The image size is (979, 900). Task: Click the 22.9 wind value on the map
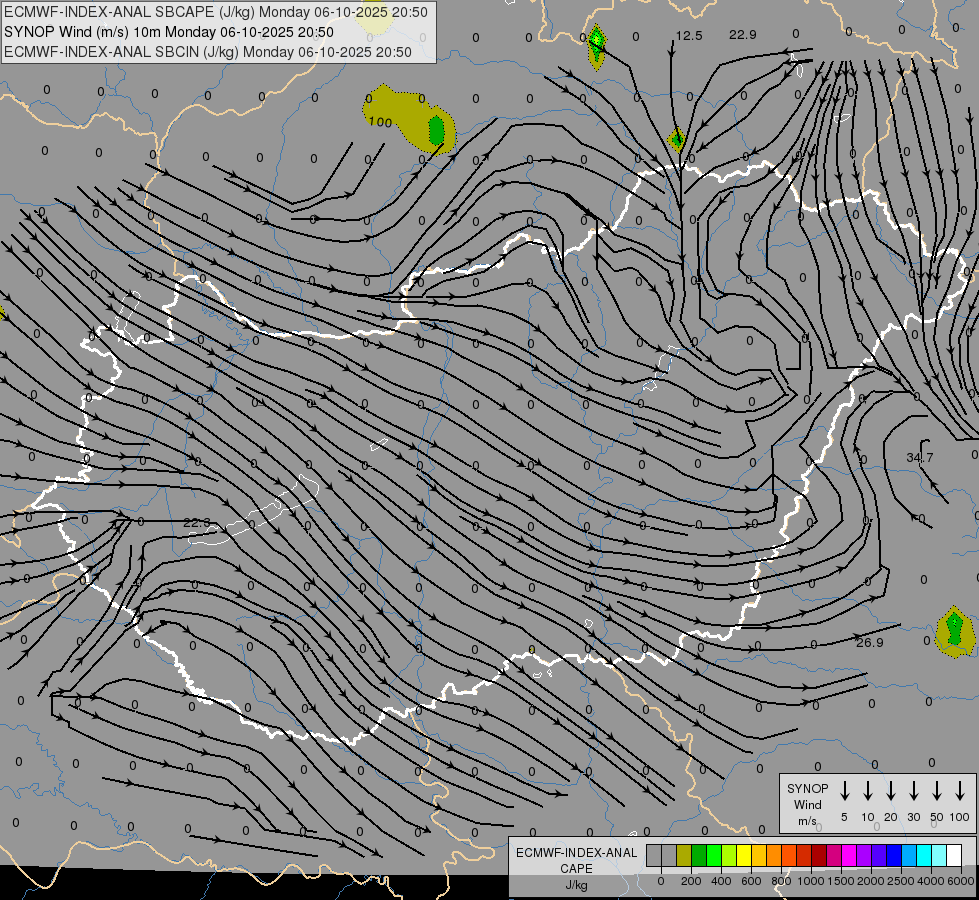click(742, 35)
